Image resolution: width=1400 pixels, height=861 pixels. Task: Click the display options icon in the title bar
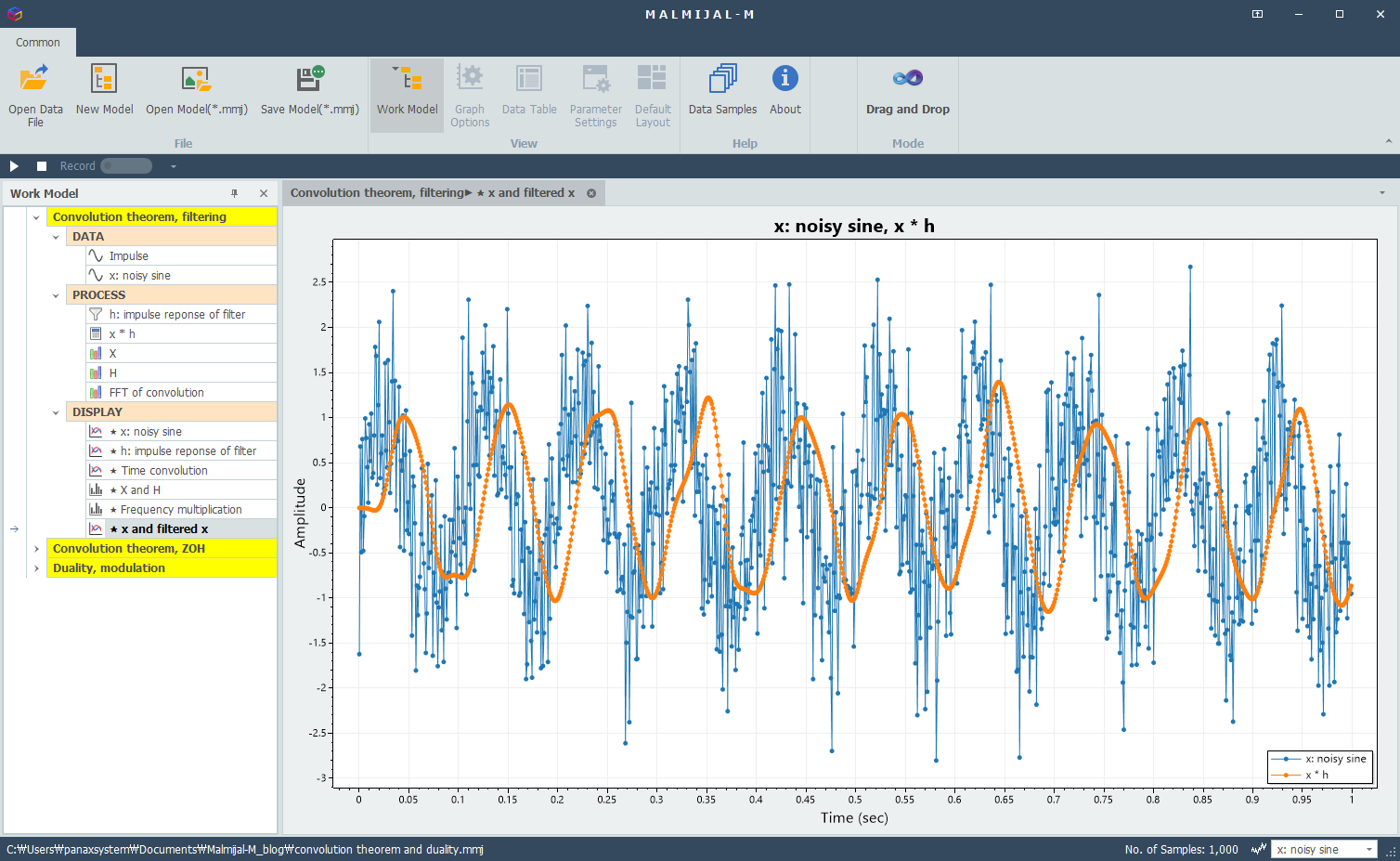(x=1257, y=14)
